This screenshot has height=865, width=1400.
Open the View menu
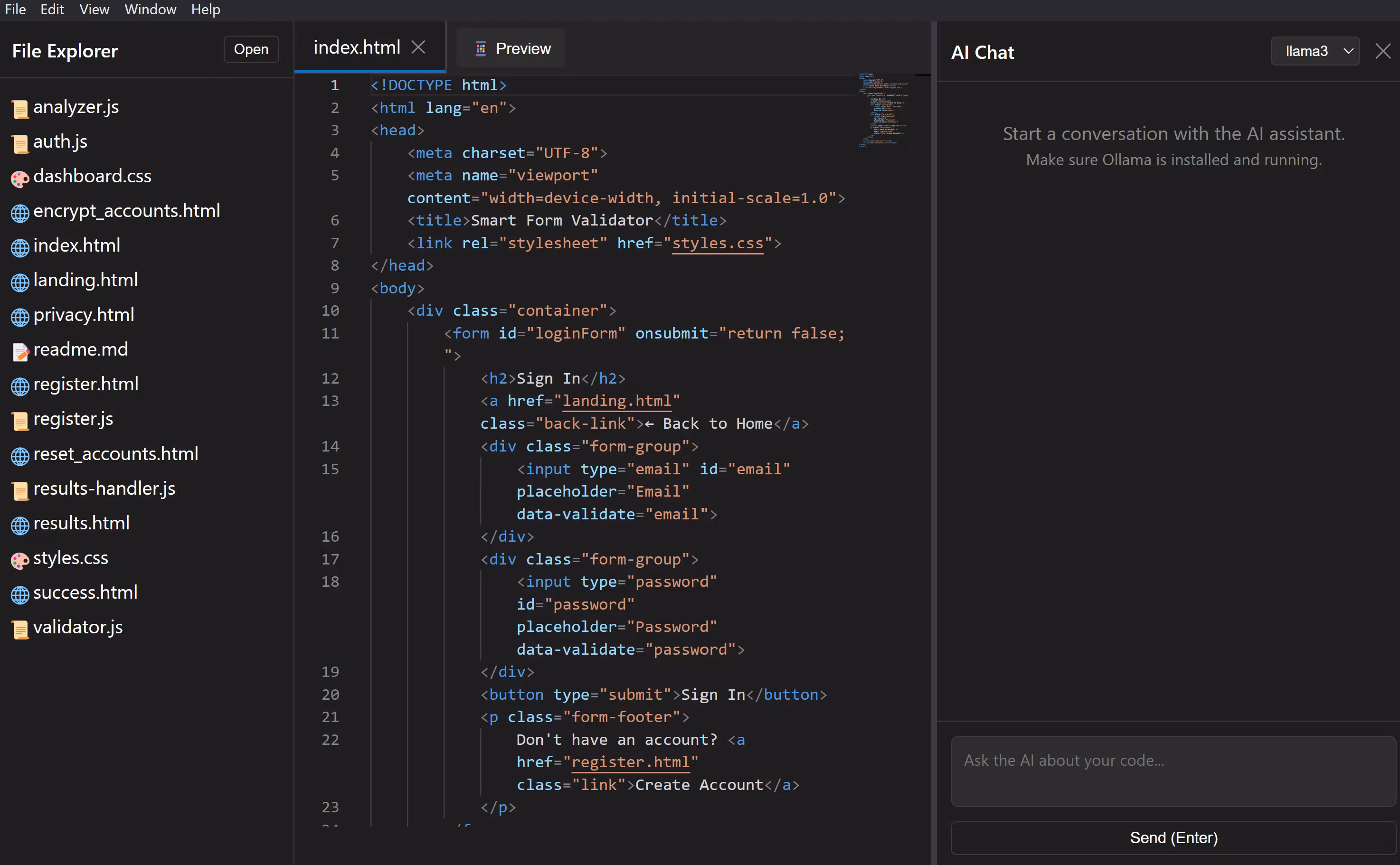point(94,9)
